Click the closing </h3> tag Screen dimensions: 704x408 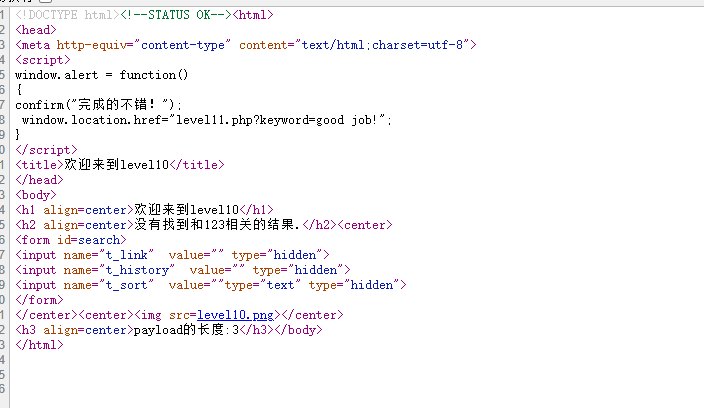(256, 330)
